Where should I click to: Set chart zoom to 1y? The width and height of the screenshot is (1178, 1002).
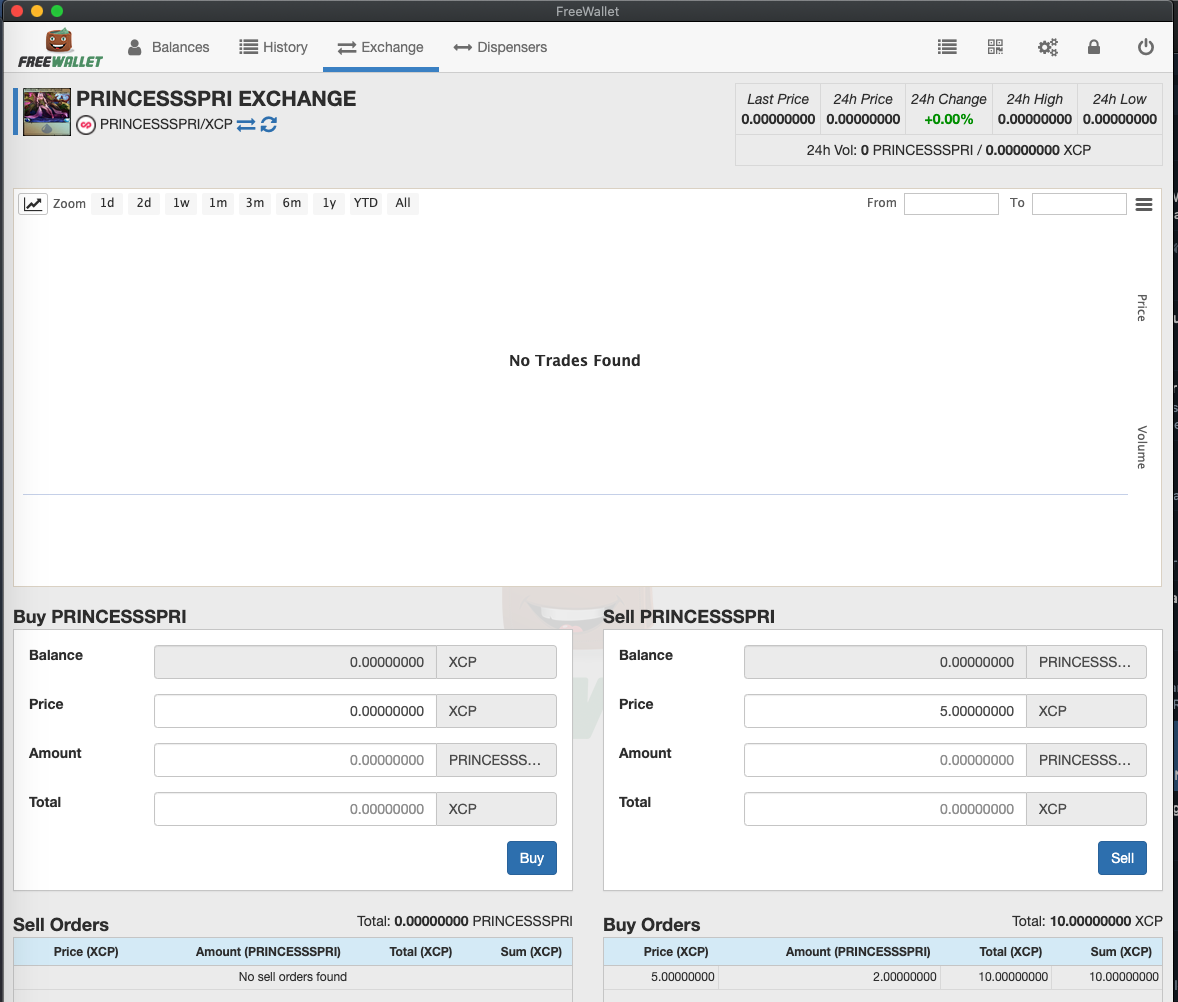pyautogui.click(x=329, y=204)
